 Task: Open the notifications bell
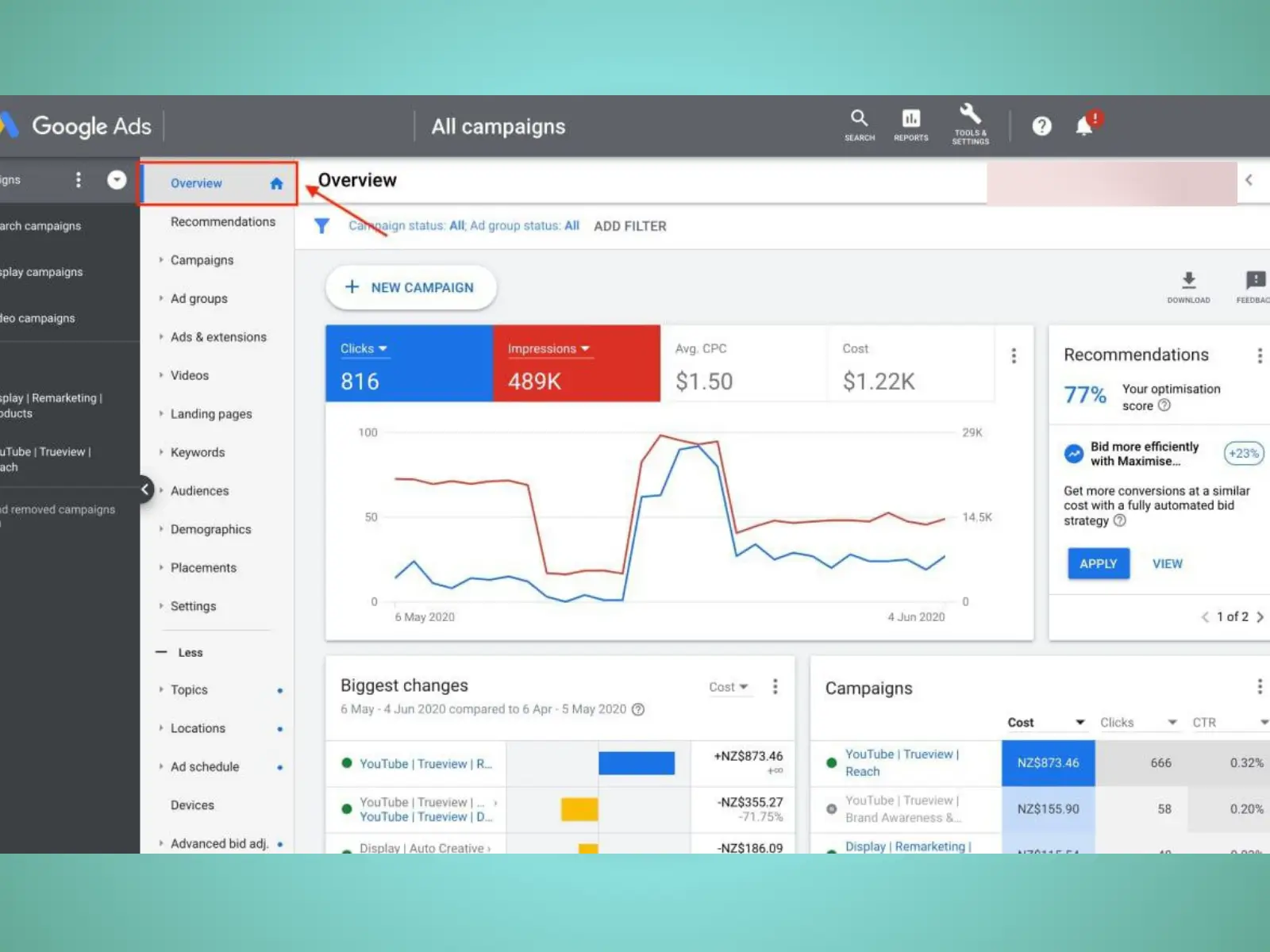1084,126
